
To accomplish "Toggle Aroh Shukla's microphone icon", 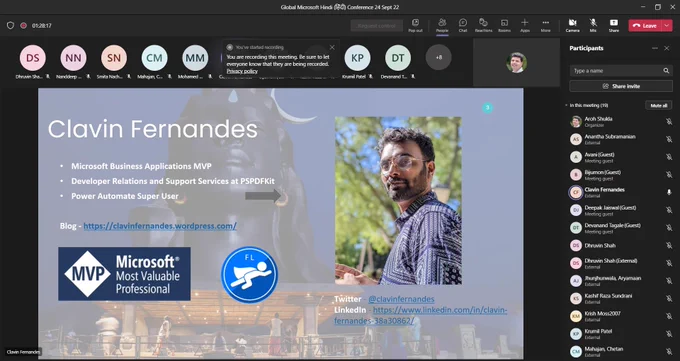I will click(669, 122).
